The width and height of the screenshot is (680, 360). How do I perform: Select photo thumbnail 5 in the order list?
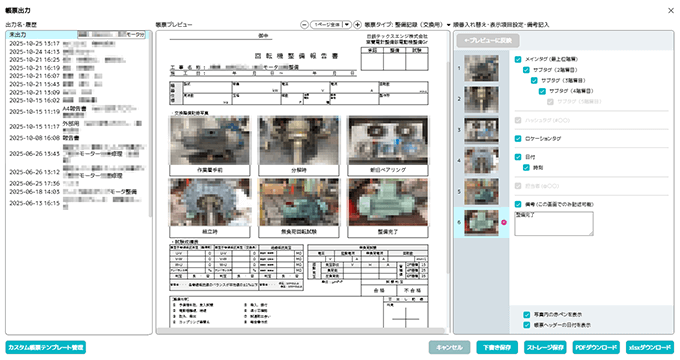pyautogui.click(x=481, y=191)
